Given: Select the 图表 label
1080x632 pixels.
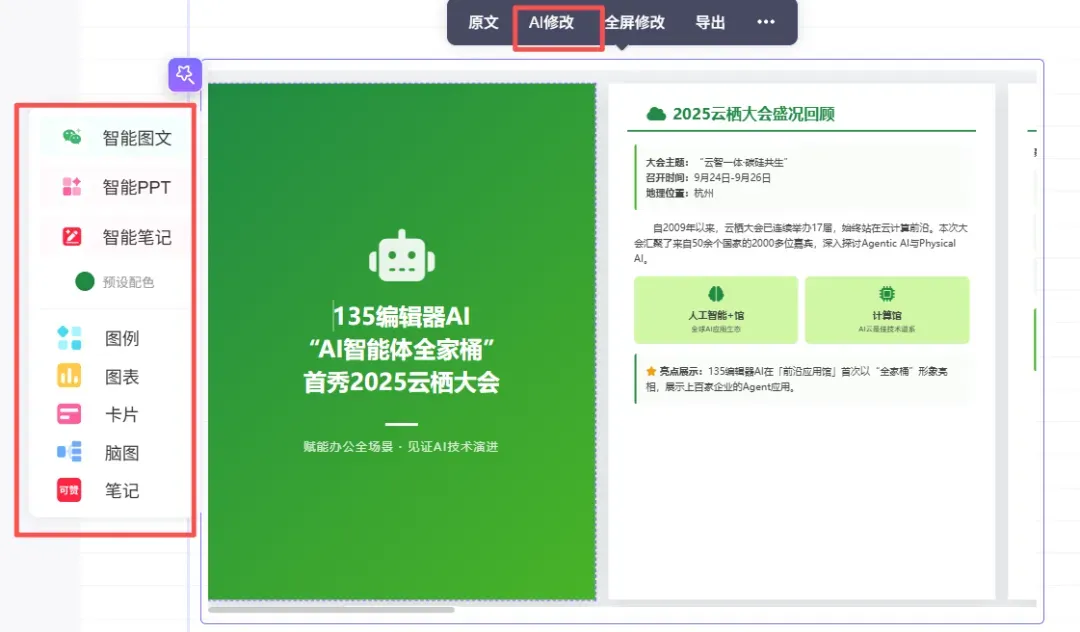Looking at the screenshot, I should click(122, 377).
